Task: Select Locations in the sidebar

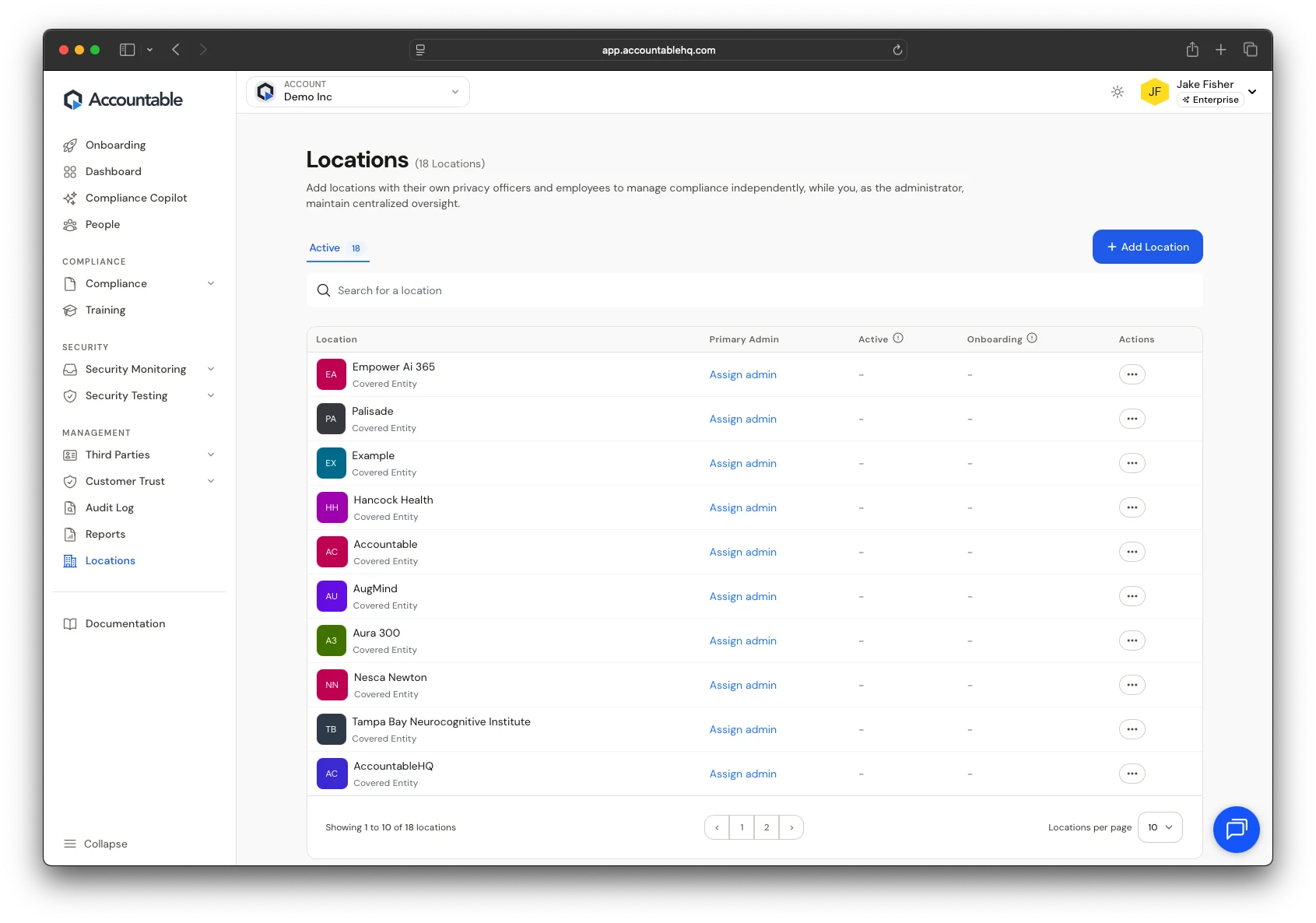Action: click(110, 561)
